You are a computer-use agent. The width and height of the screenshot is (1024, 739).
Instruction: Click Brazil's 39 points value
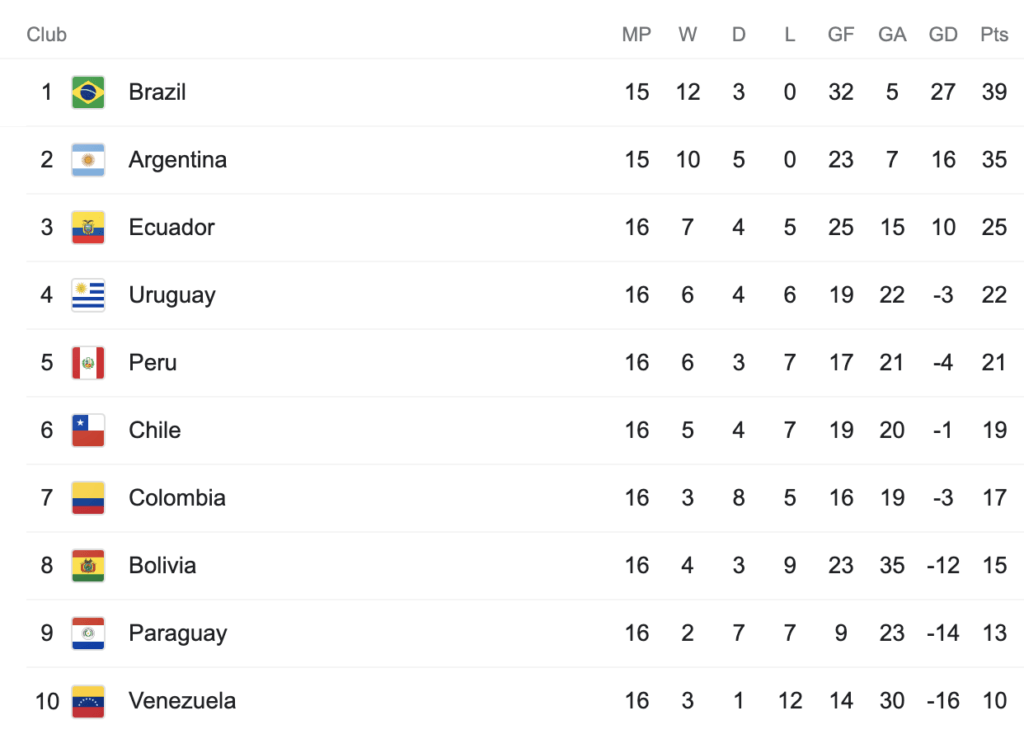pyautogui.click(x=994, y=92)
